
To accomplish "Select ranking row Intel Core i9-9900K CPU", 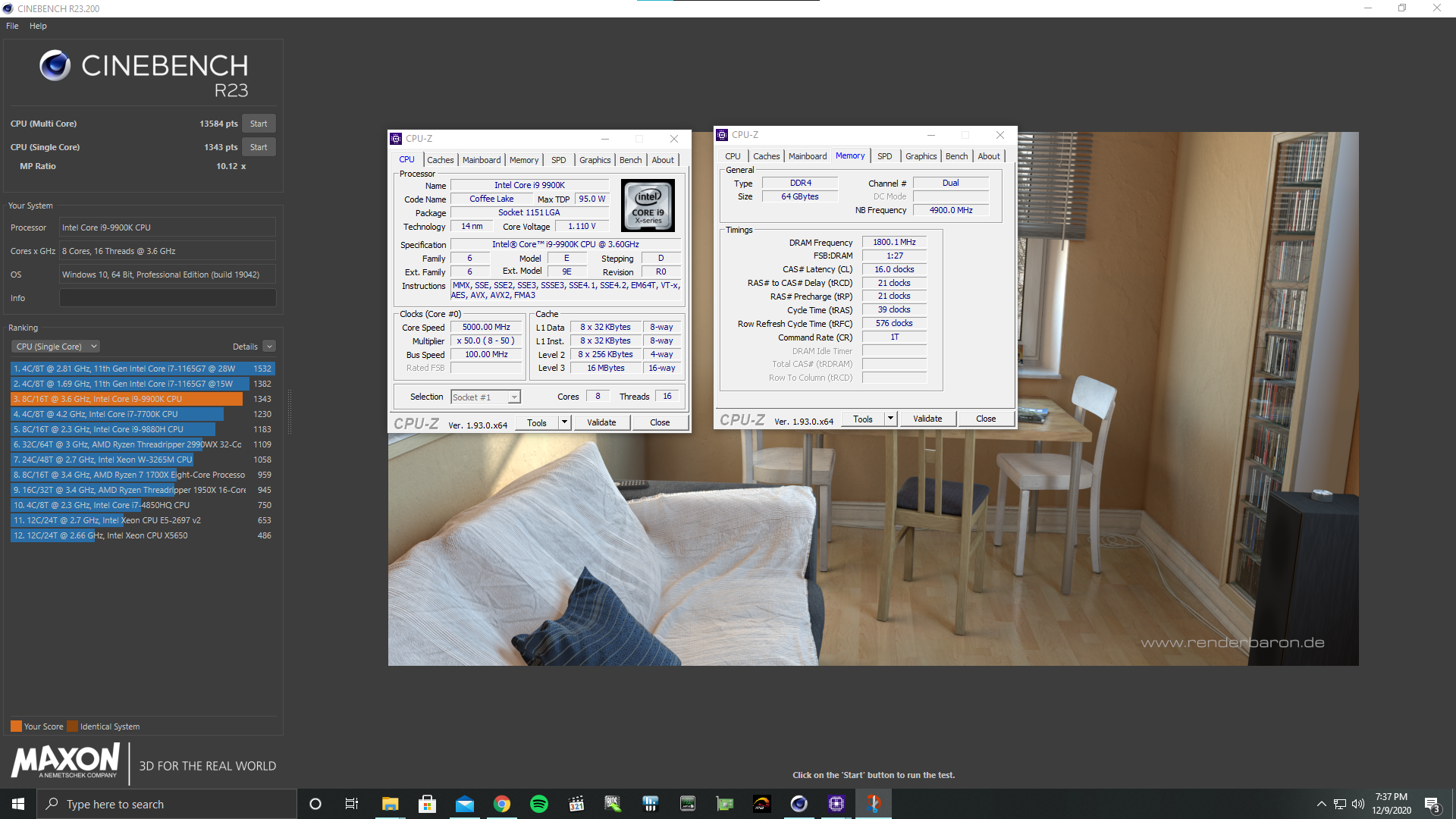I will tap(143, 399).
